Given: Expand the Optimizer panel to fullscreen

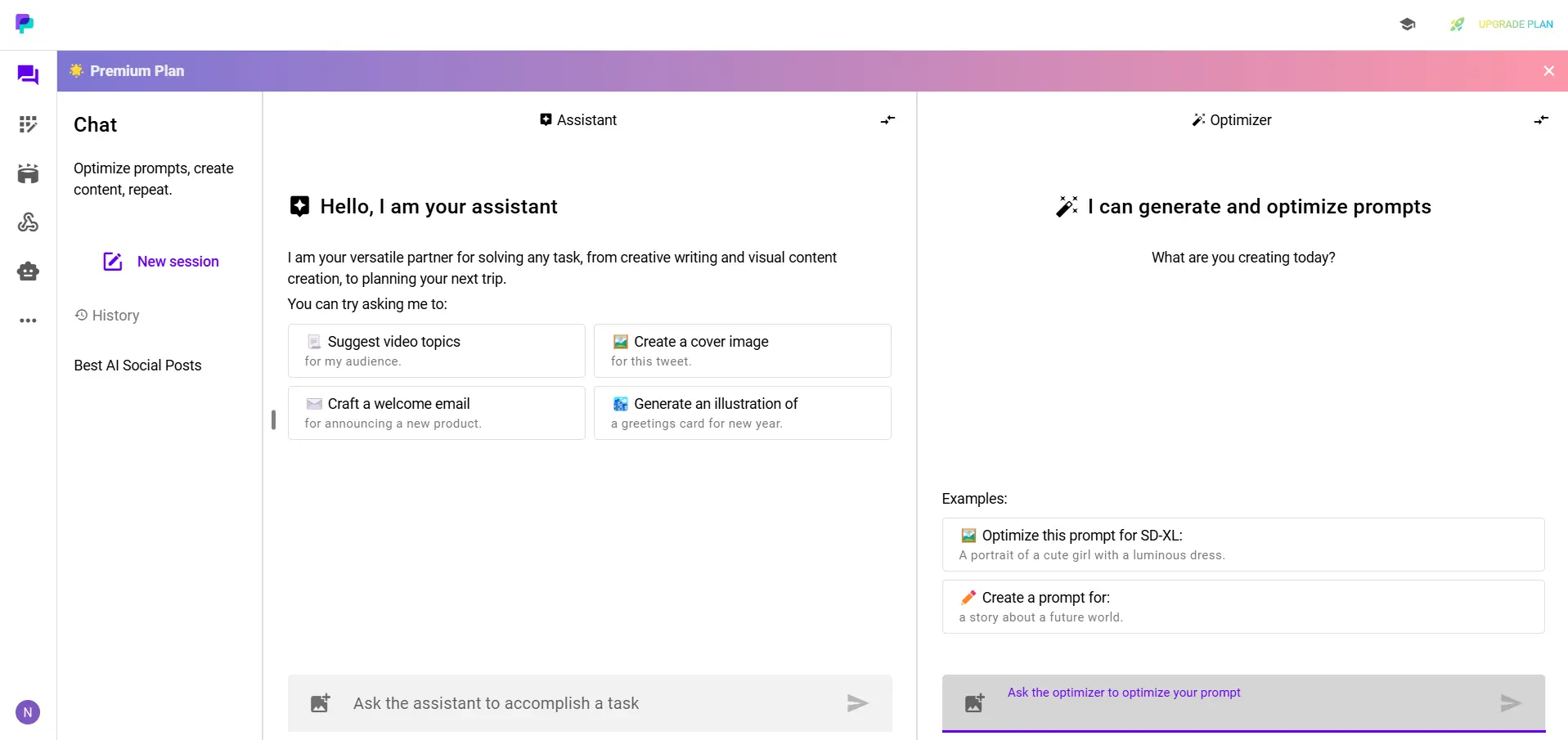Looking at the screenshot, I should (x=1541, y=119).
